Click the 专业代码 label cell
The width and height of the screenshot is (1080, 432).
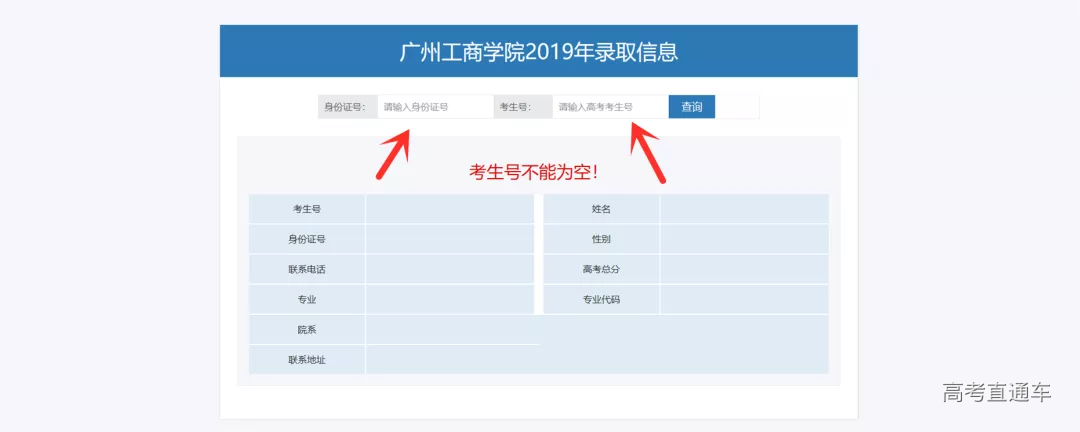coord(601,299)
